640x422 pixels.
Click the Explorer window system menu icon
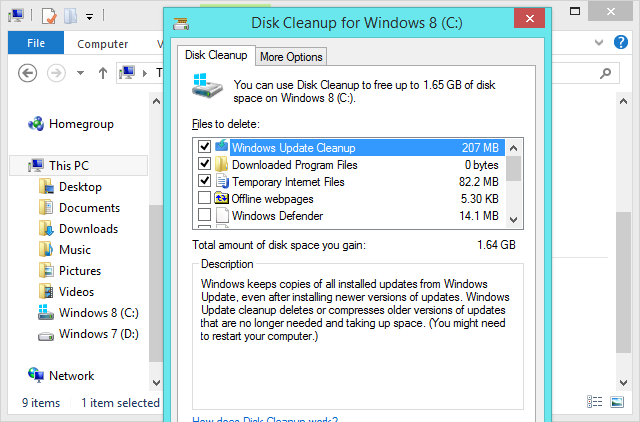pyautogui.click(x=16, y=16)
